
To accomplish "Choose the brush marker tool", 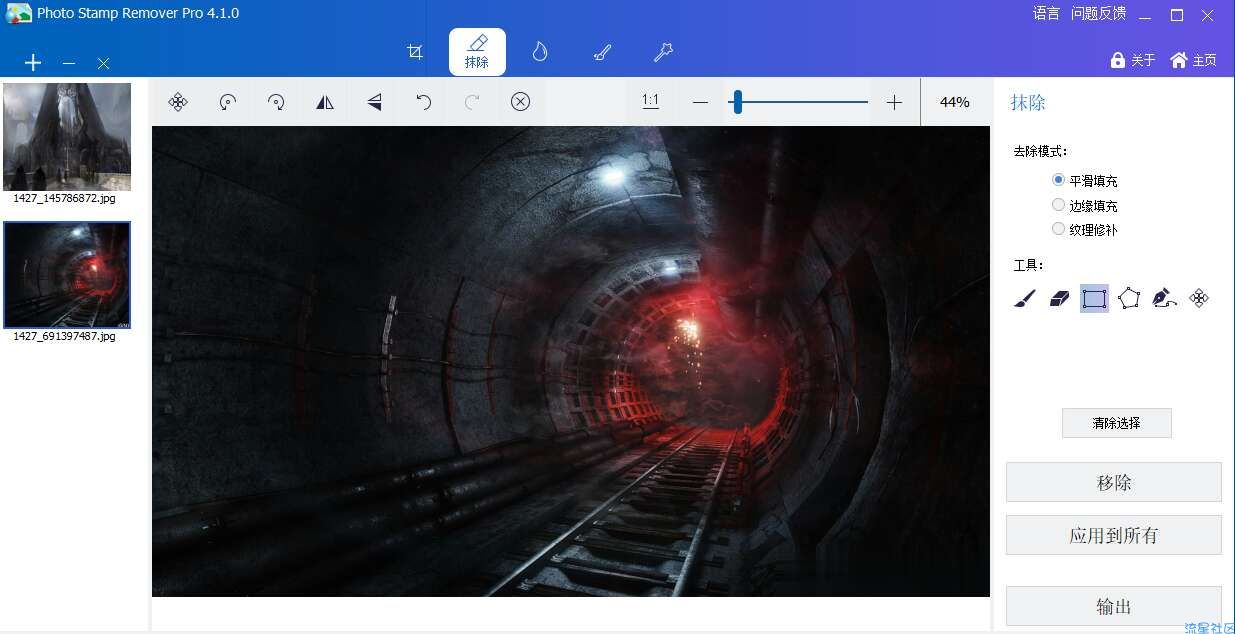I will point(1025,298).
